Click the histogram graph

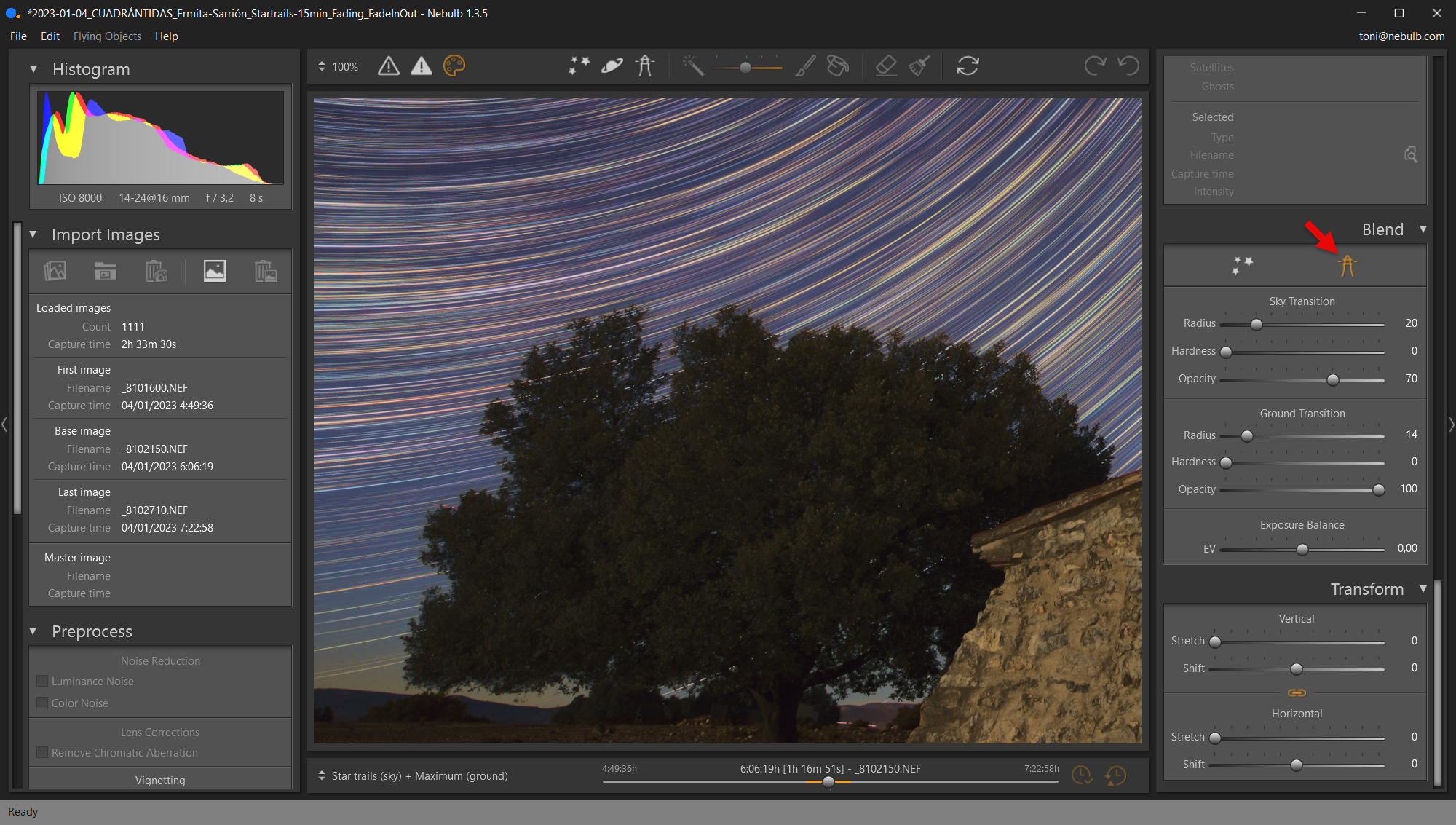tap(161, 138)
